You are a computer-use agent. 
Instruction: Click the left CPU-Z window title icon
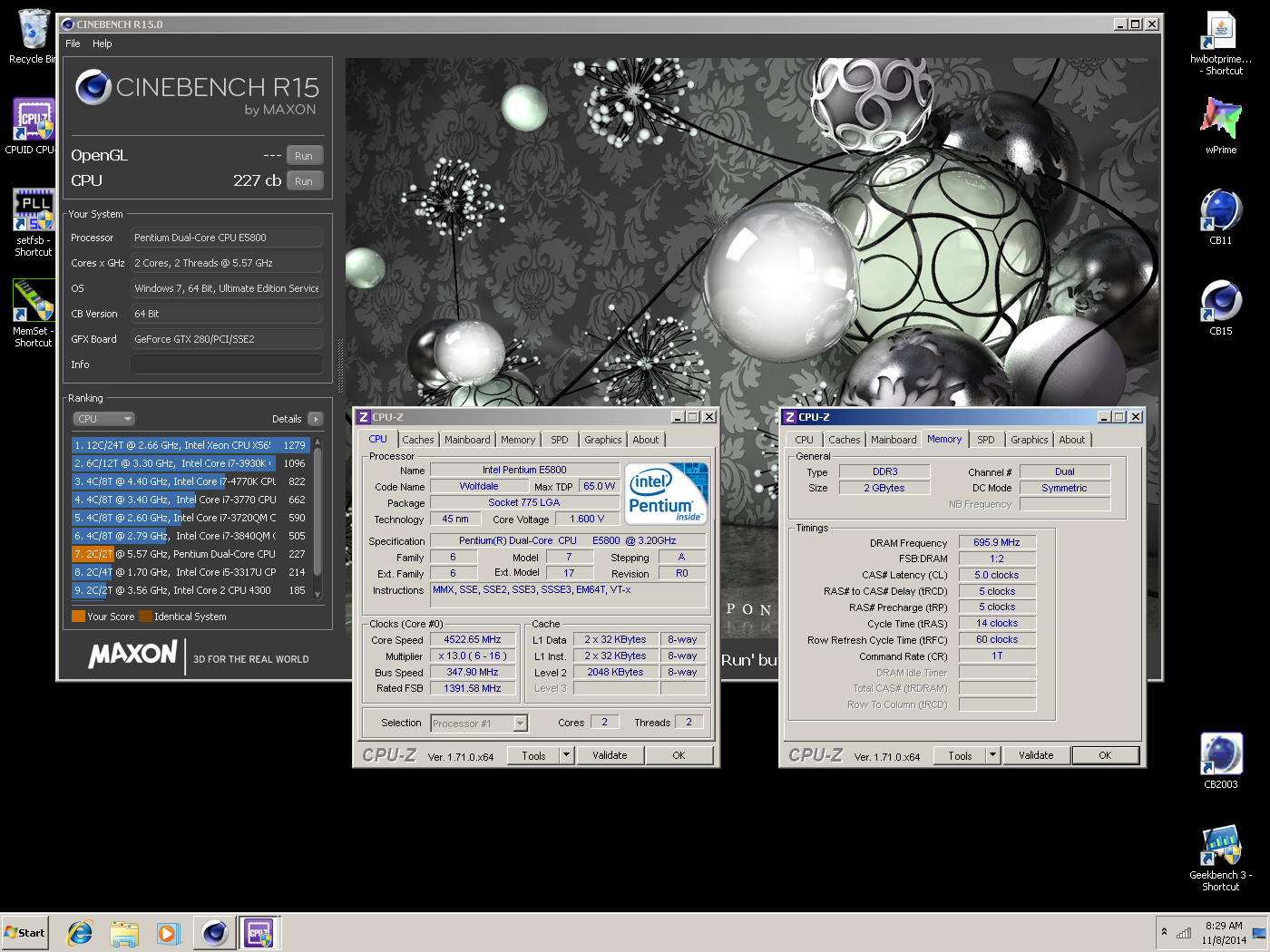coord(364,417)
